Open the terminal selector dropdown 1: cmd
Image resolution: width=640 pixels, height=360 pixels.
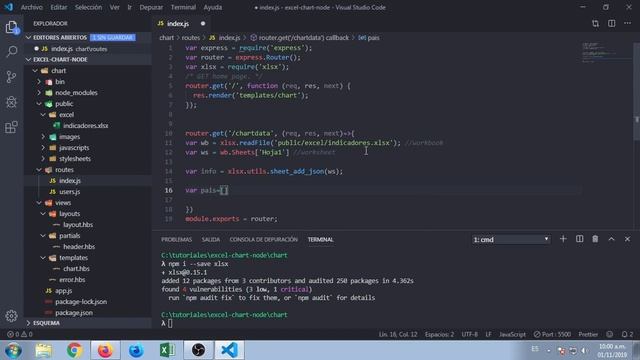511,240
